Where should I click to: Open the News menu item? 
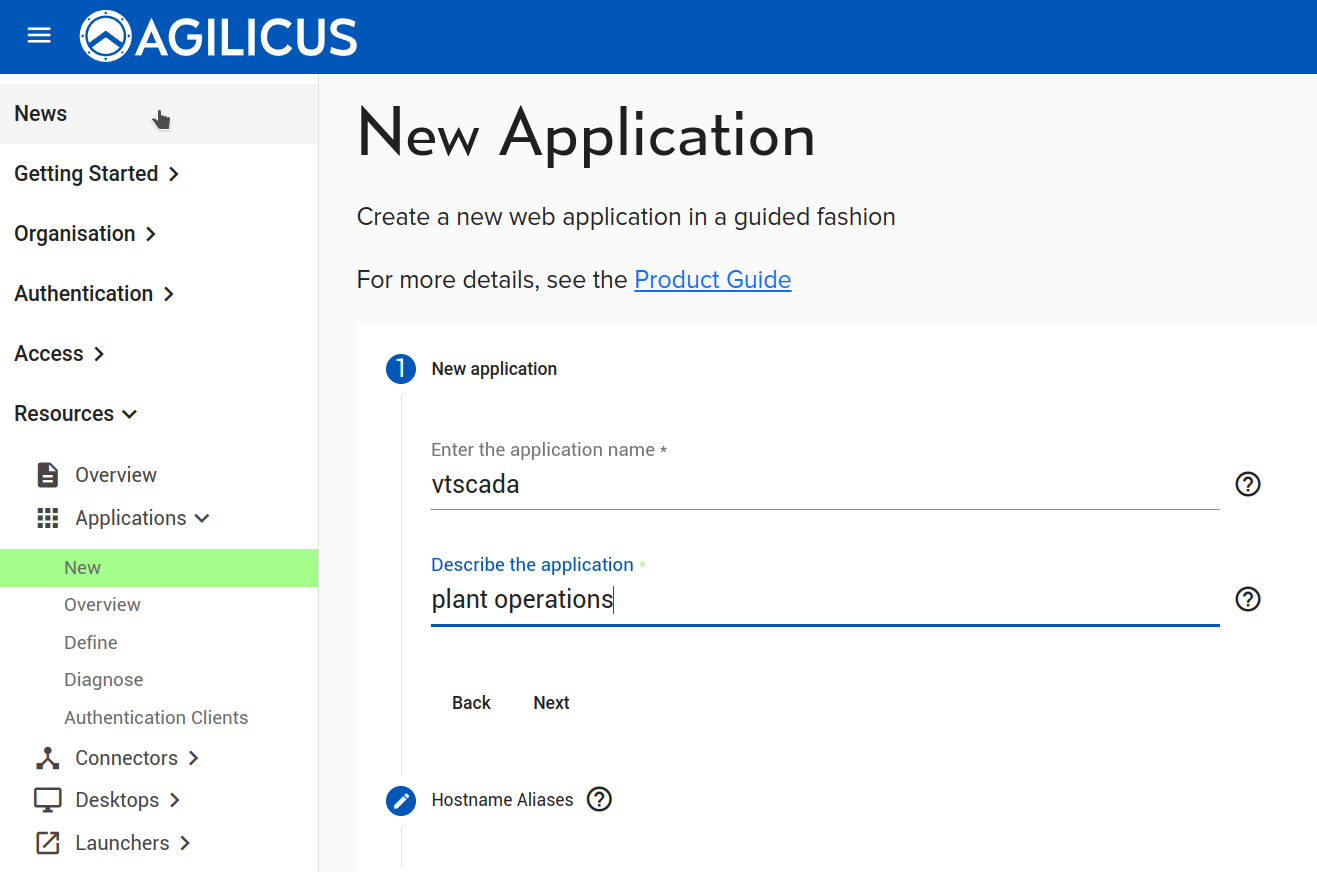coord(41,114)
